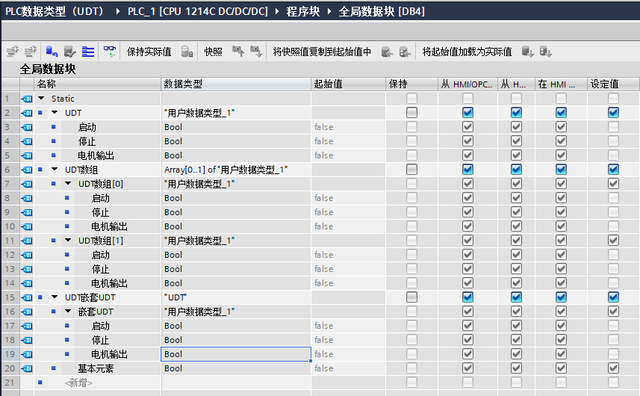The height and width of the screenshot is (396, 640).
Task: Collapse the UDT数组[0] node
Action: coord(68,184)
